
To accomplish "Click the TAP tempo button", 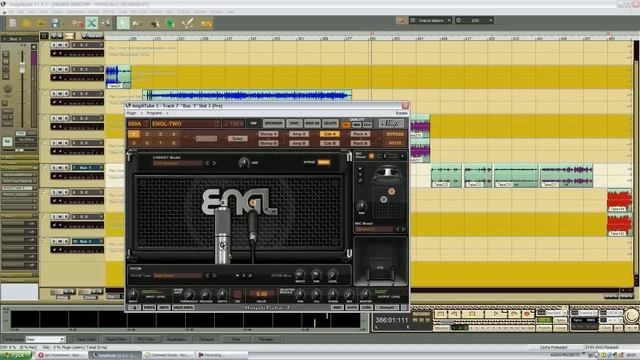I will pyautogui.click(x=253, y=123).
